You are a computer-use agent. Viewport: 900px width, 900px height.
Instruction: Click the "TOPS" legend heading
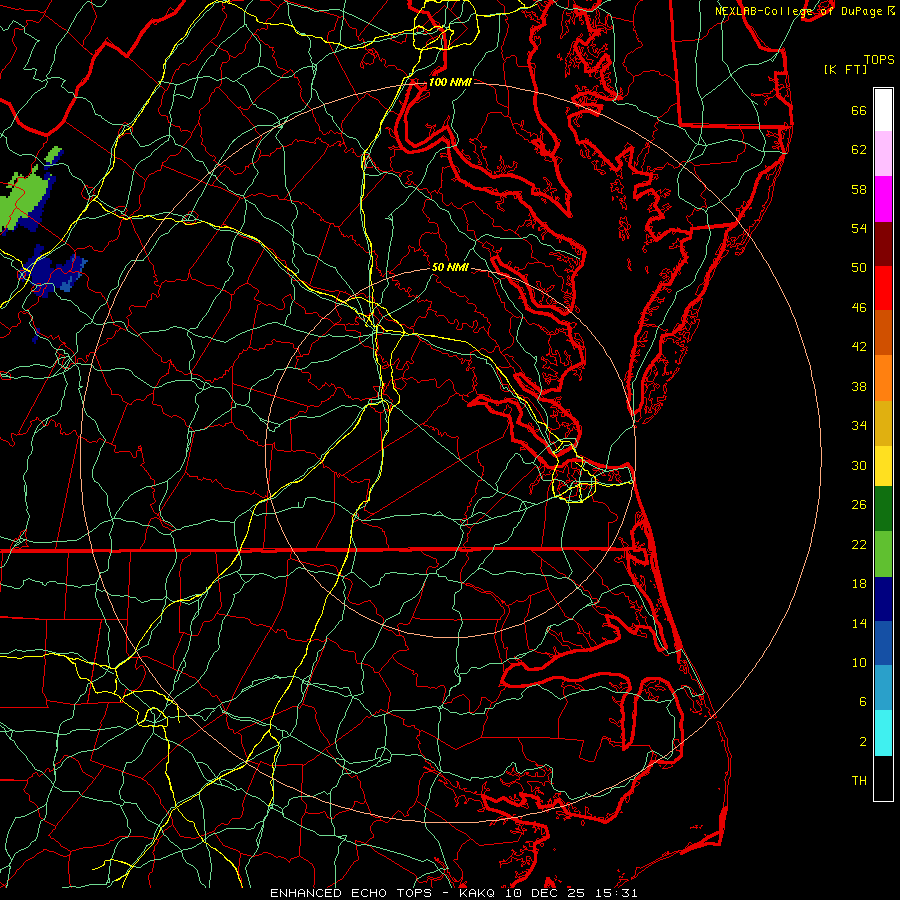[879, 59]
